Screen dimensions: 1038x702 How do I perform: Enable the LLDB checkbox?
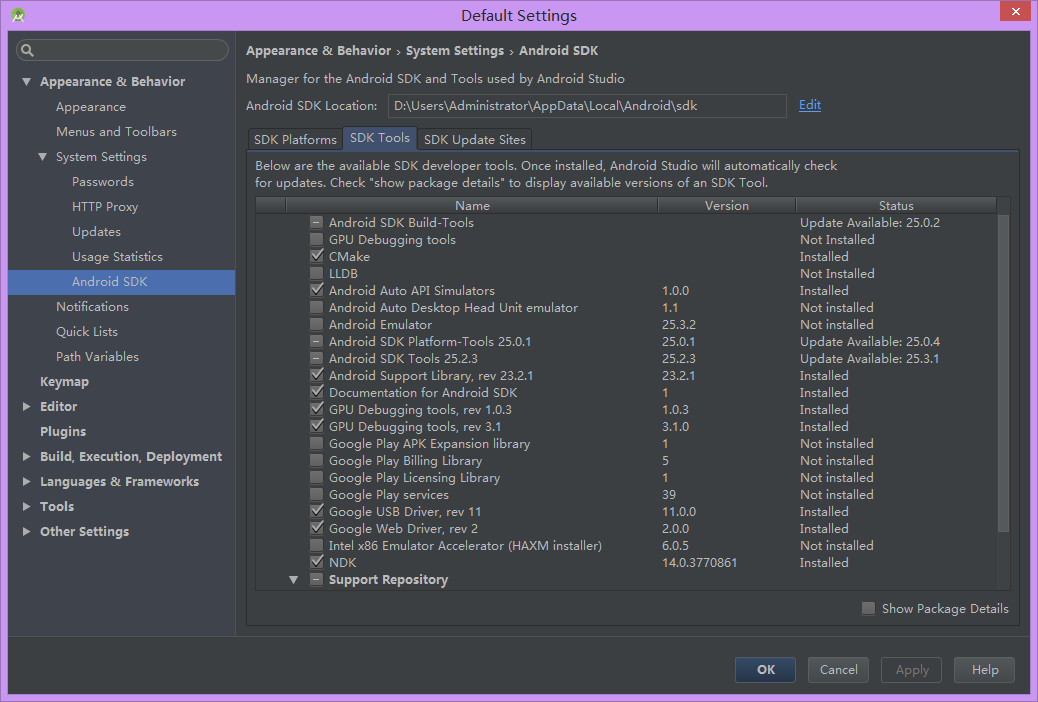tap(316, 274)
